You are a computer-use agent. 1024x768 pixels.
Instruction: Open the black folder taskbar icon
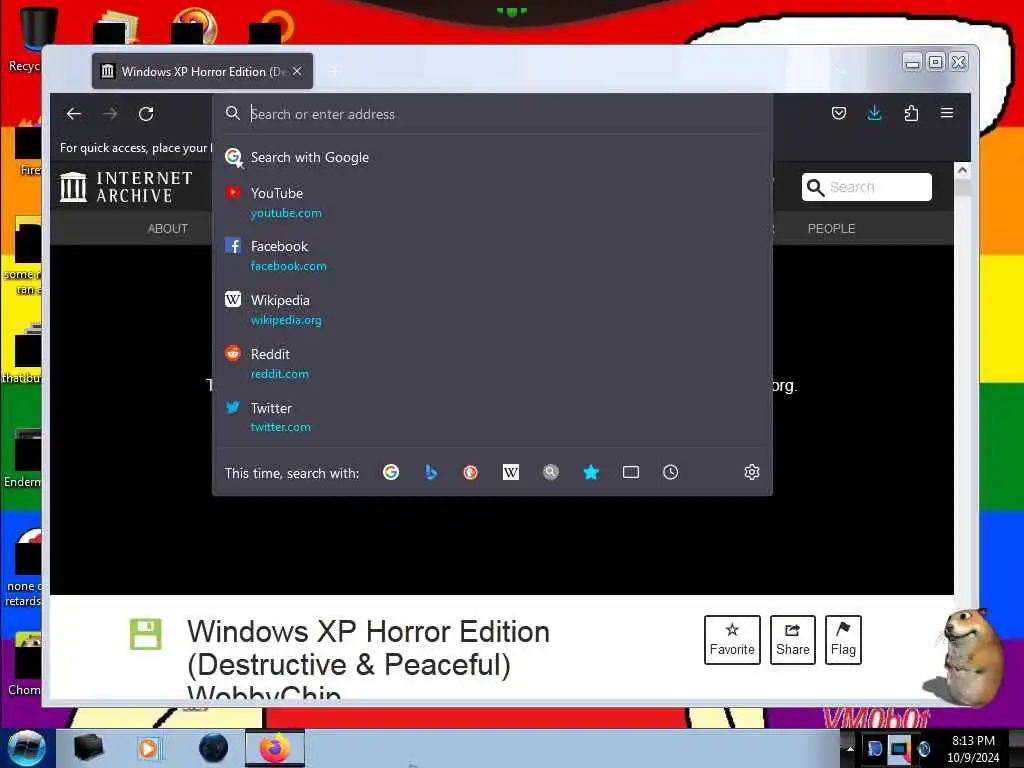pyautogui.click(x=88, y=748)
